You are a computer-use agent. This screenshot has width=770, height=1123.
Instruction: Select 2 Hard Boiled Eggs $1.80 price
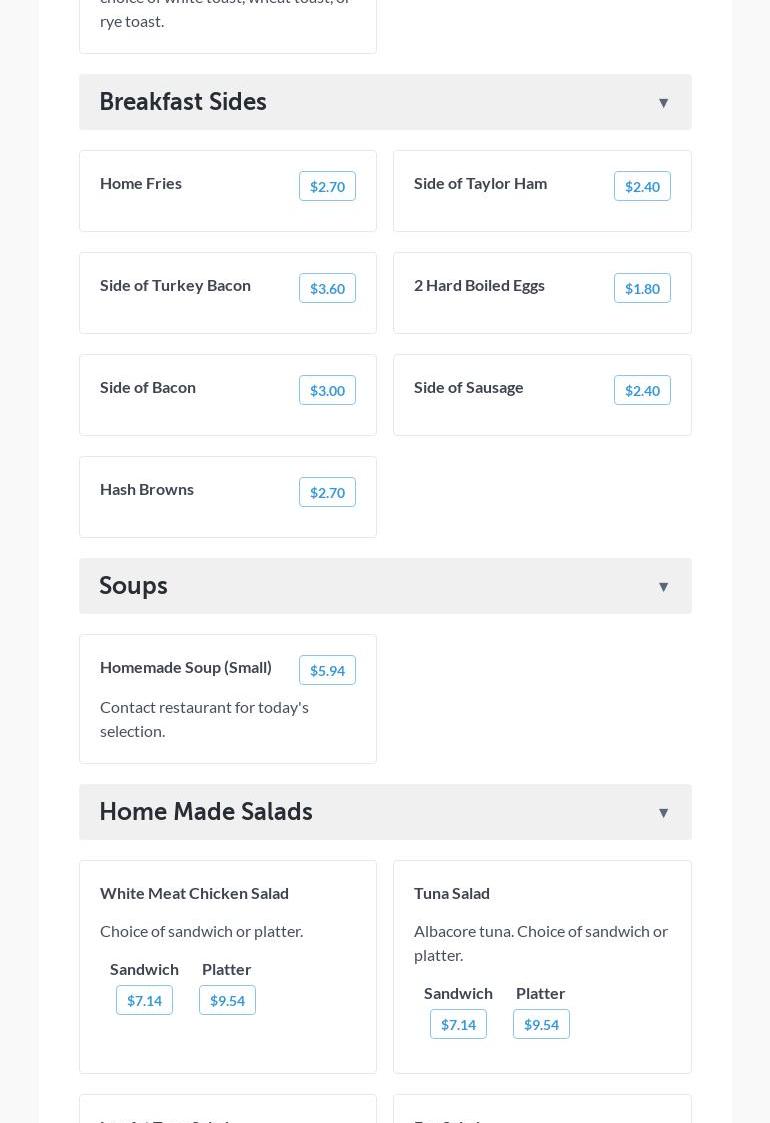[642, 288]
